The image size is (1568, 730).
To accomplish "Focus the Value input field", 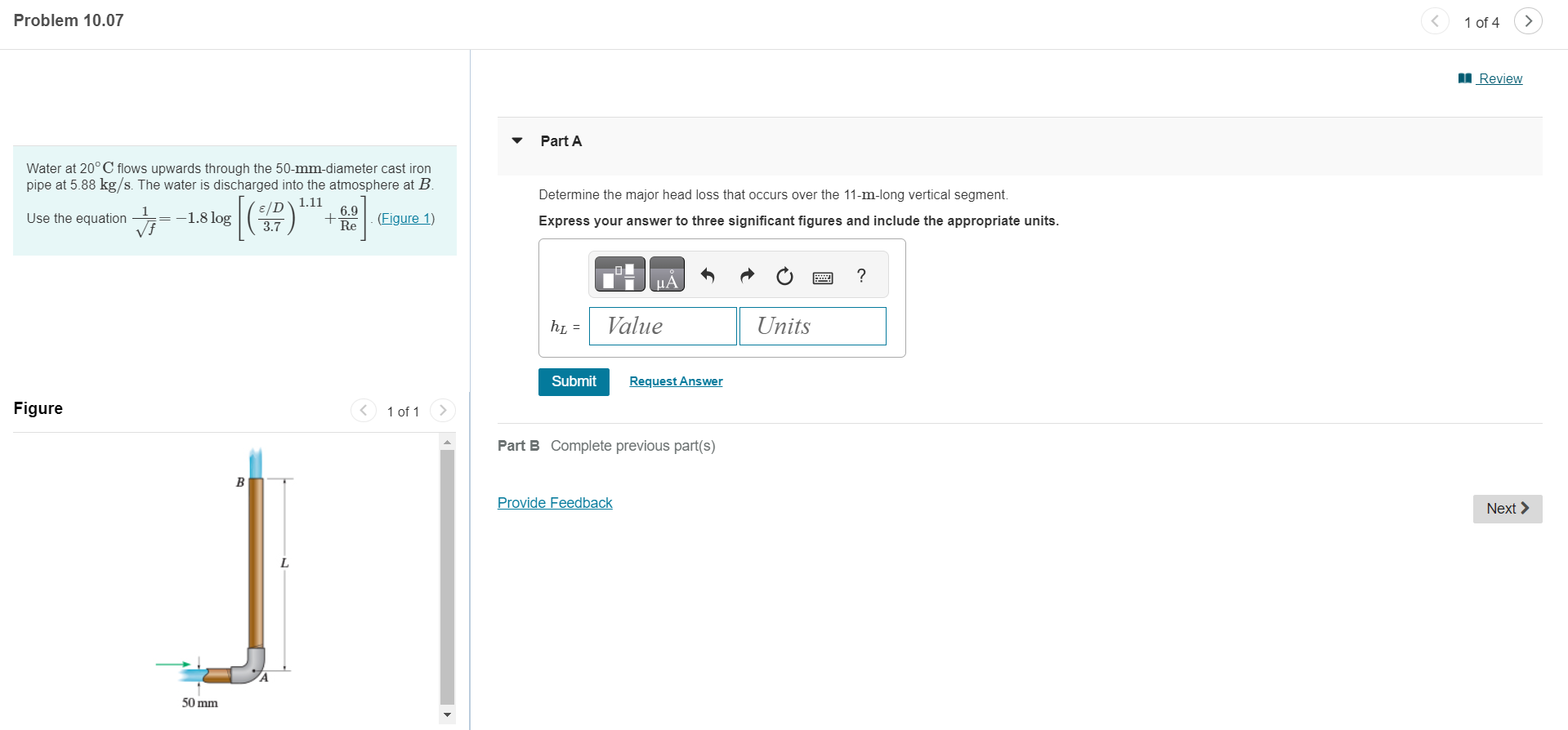I will [x=663, y=326].
